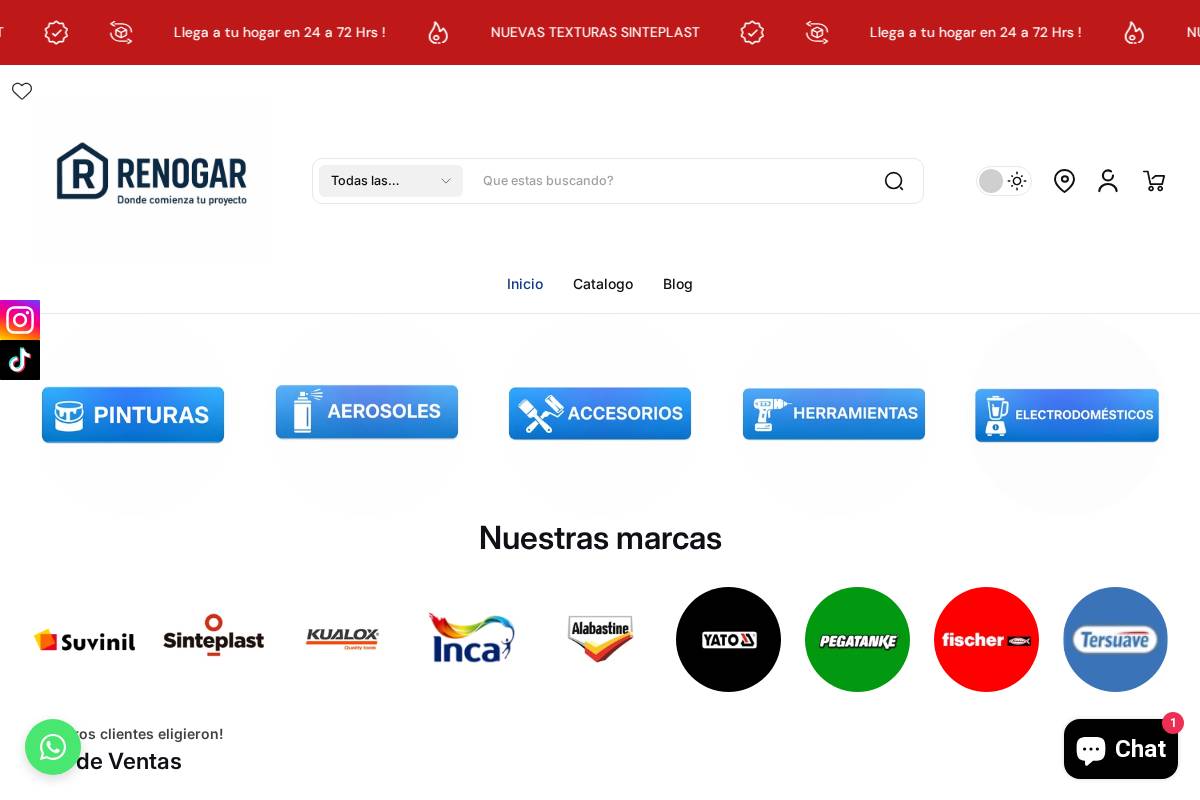Image resolution: width=1200 pixels, height=800 pixels.
Task: Open the shopping cart icon
Action: click(x=1154, y=181)
